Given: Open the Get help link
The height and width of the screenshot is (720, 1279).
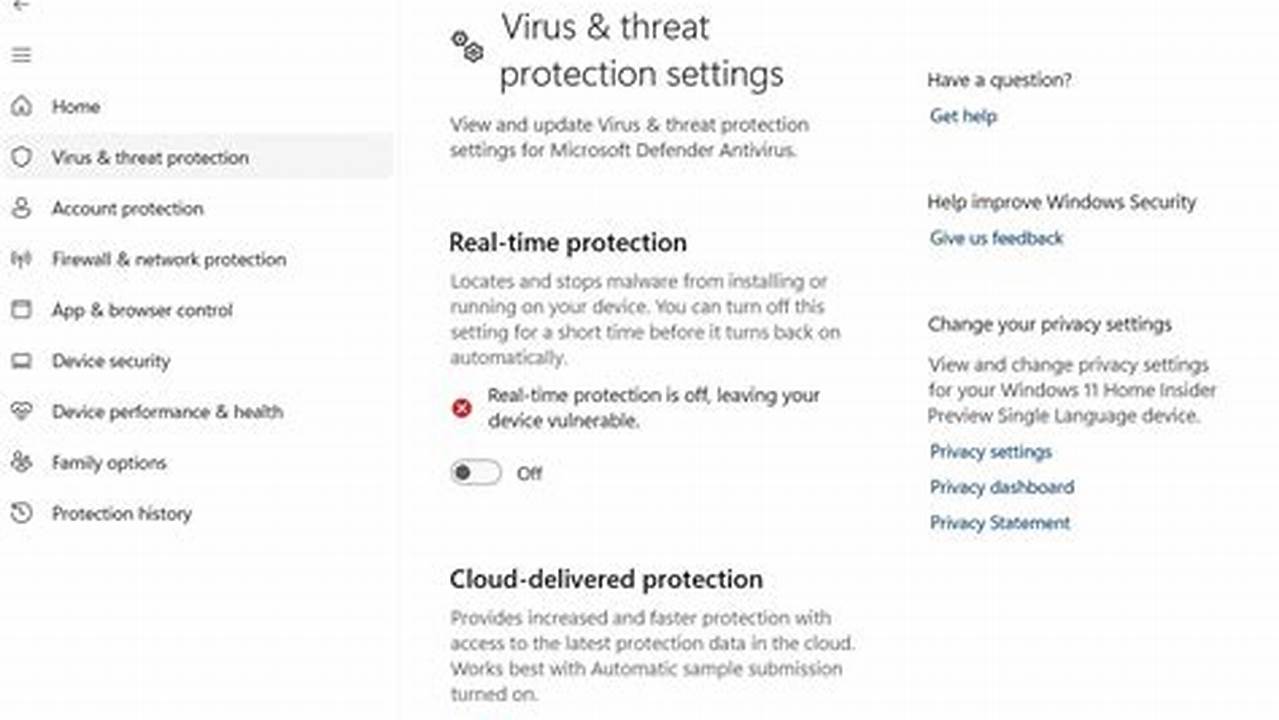Looking at the screenshot, I should point(962,116).
